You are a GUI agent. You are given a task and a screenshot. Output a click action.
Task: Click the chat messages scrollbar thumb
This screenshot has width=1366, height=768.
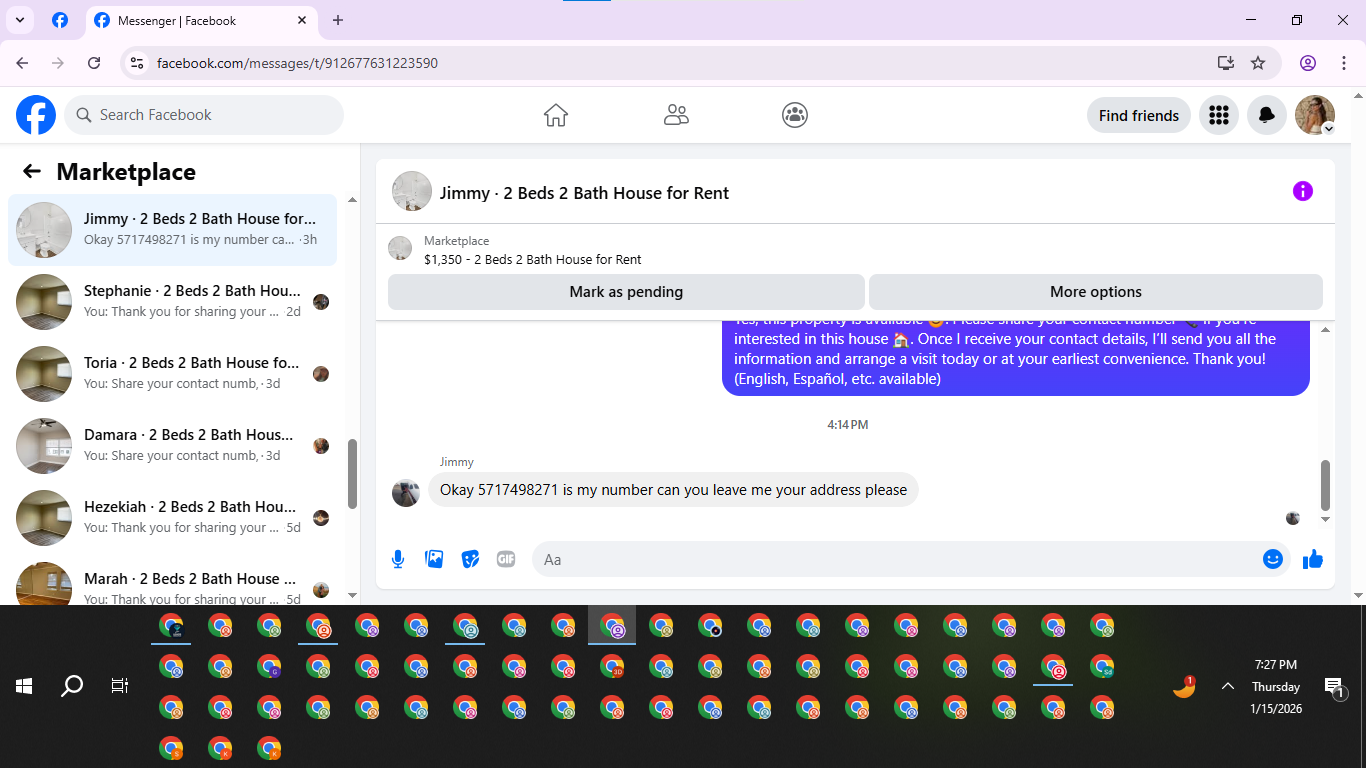point(1326,484)
